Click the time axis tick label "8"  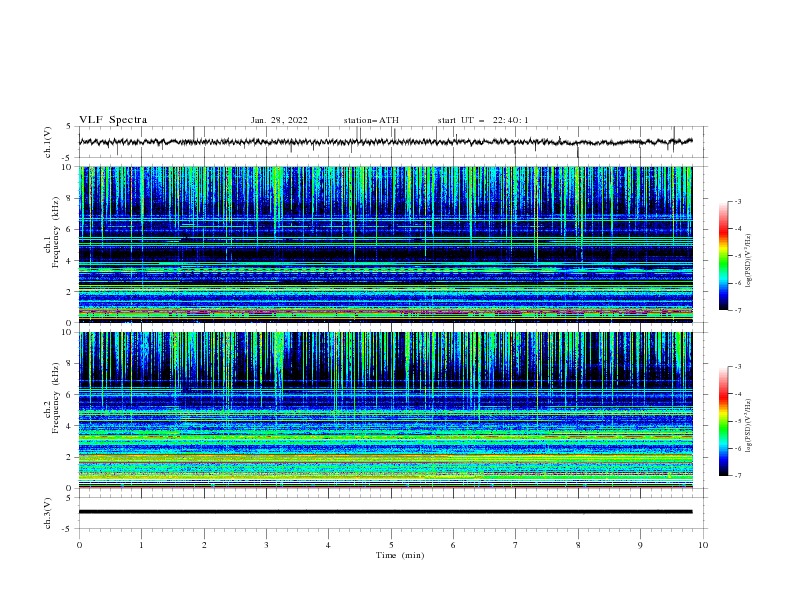(x=578, y=545)
